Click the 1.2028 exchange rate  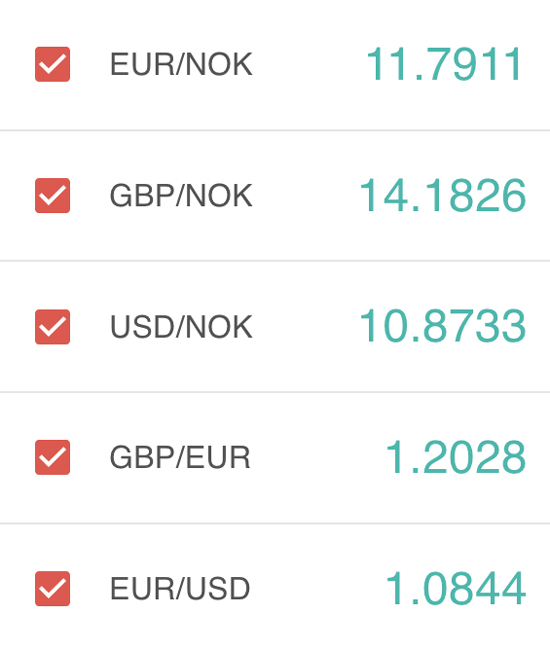point(456,457)
